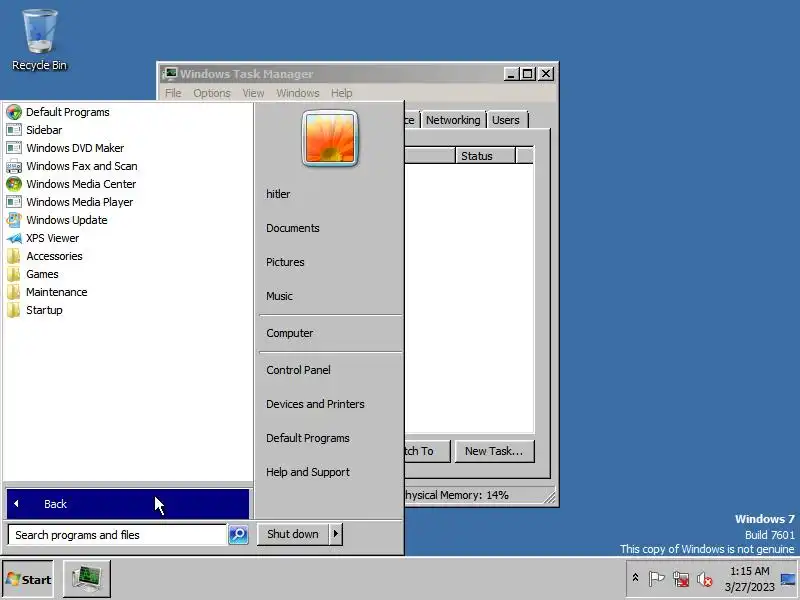Click the Task Manager title bar icon

(170, 73)
